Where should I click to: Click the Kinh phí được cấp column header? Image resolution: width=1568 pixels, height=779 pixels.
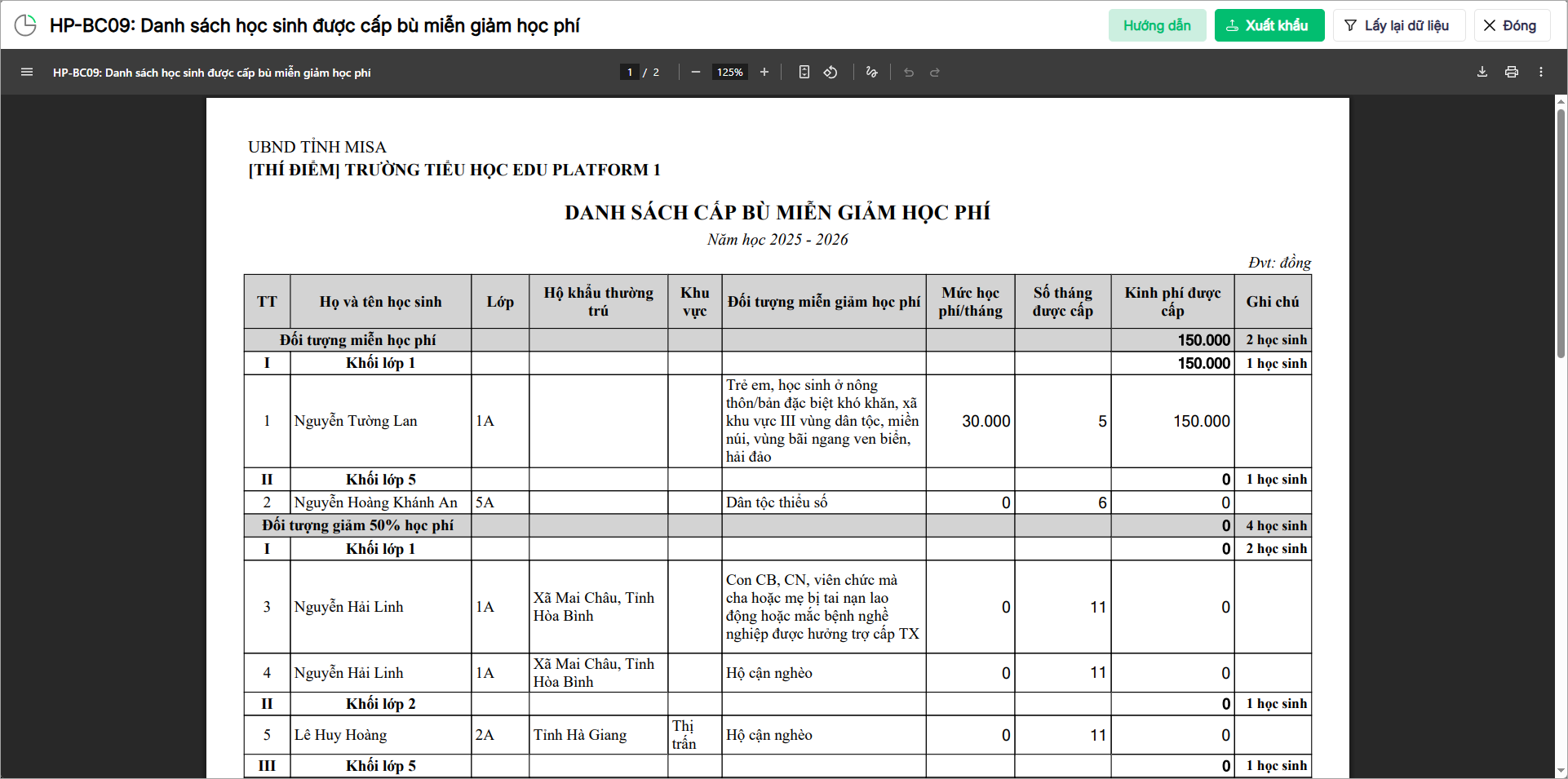pos(1173,302)
